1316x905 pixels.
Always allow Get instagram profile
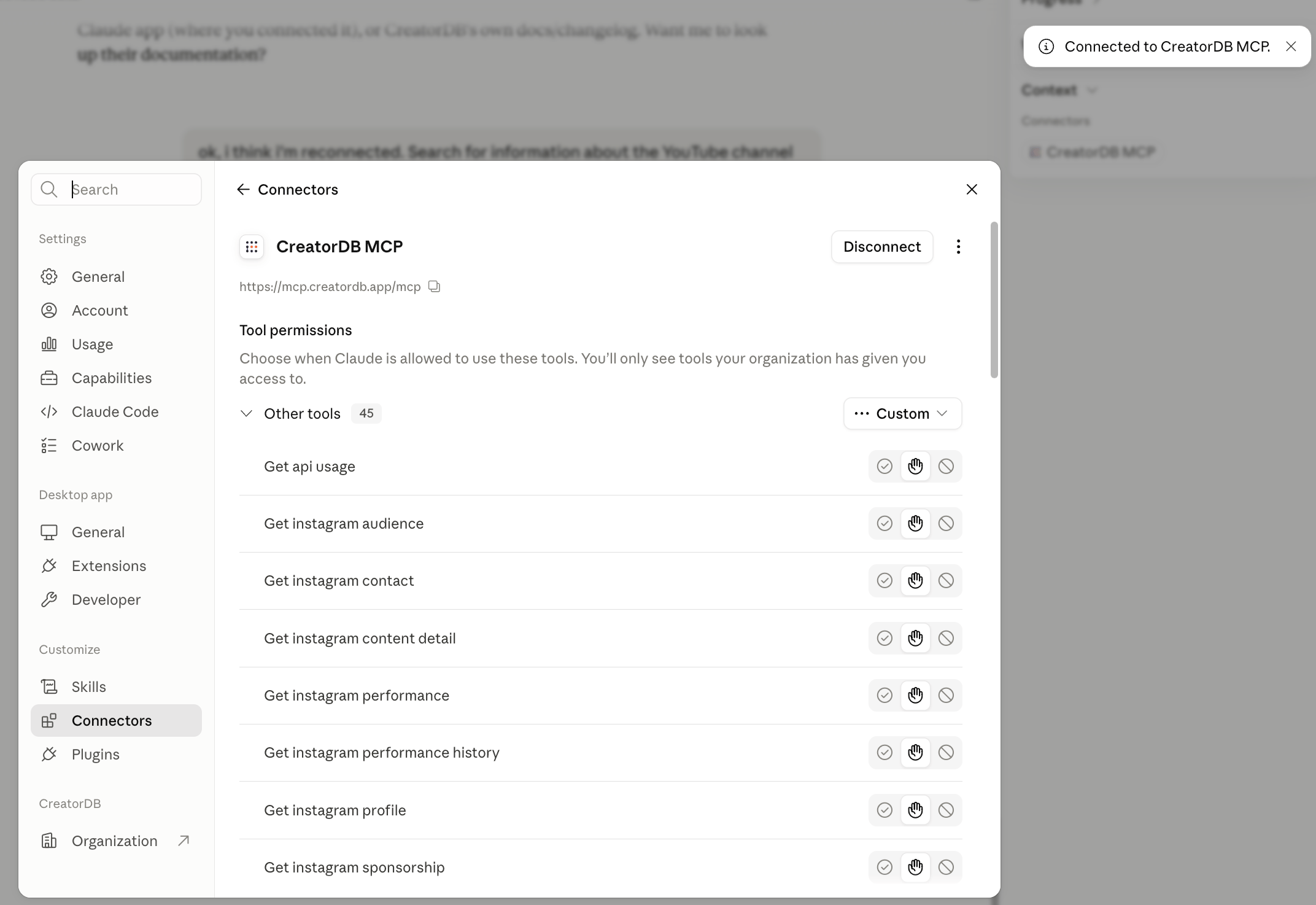point(884,810)
